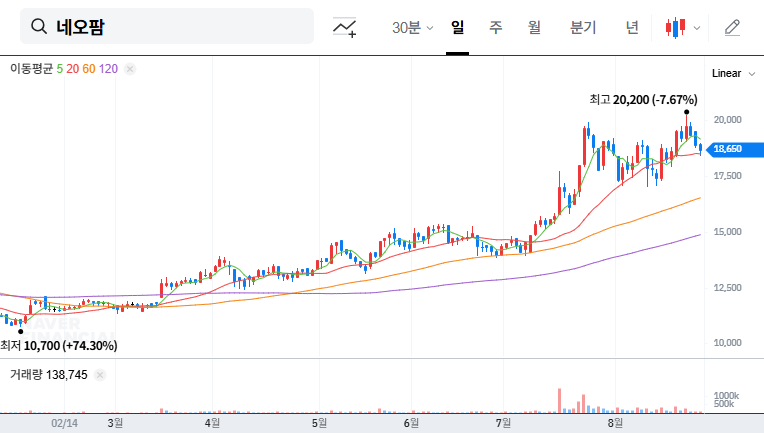Click the 최저 10,700 low label
This screenshot has height=433, width=764.
click(x=59, y=346)
